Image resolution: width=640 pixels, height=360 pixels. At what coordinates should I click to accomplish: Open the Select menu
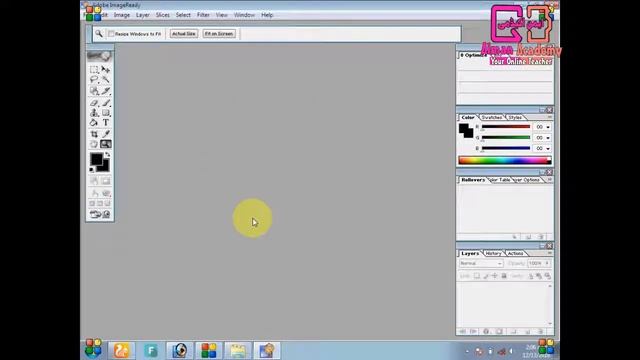(x=183, y=15)
